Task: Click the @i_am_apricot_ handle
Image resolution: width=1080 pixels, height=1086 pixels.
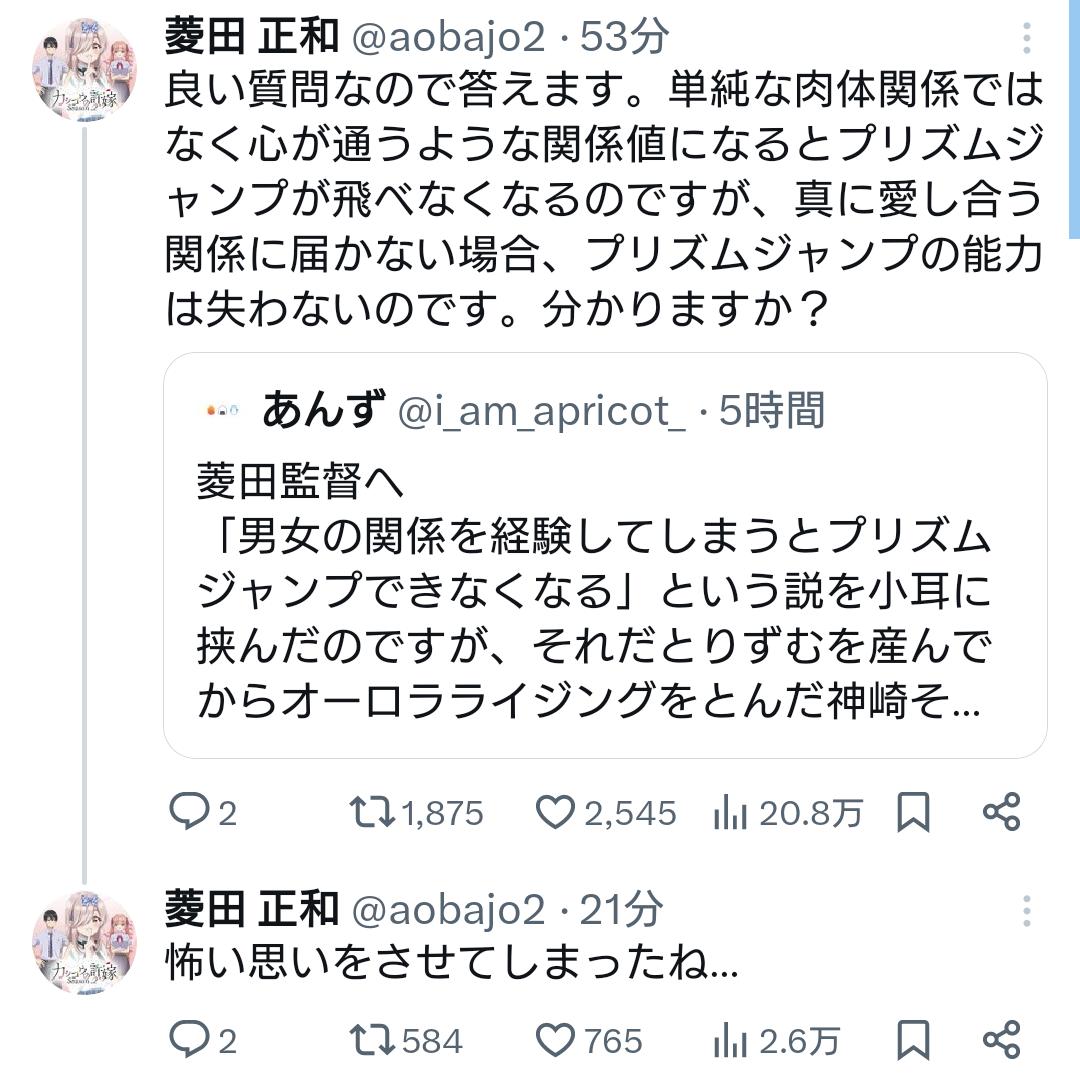Action: click(541, 411)
